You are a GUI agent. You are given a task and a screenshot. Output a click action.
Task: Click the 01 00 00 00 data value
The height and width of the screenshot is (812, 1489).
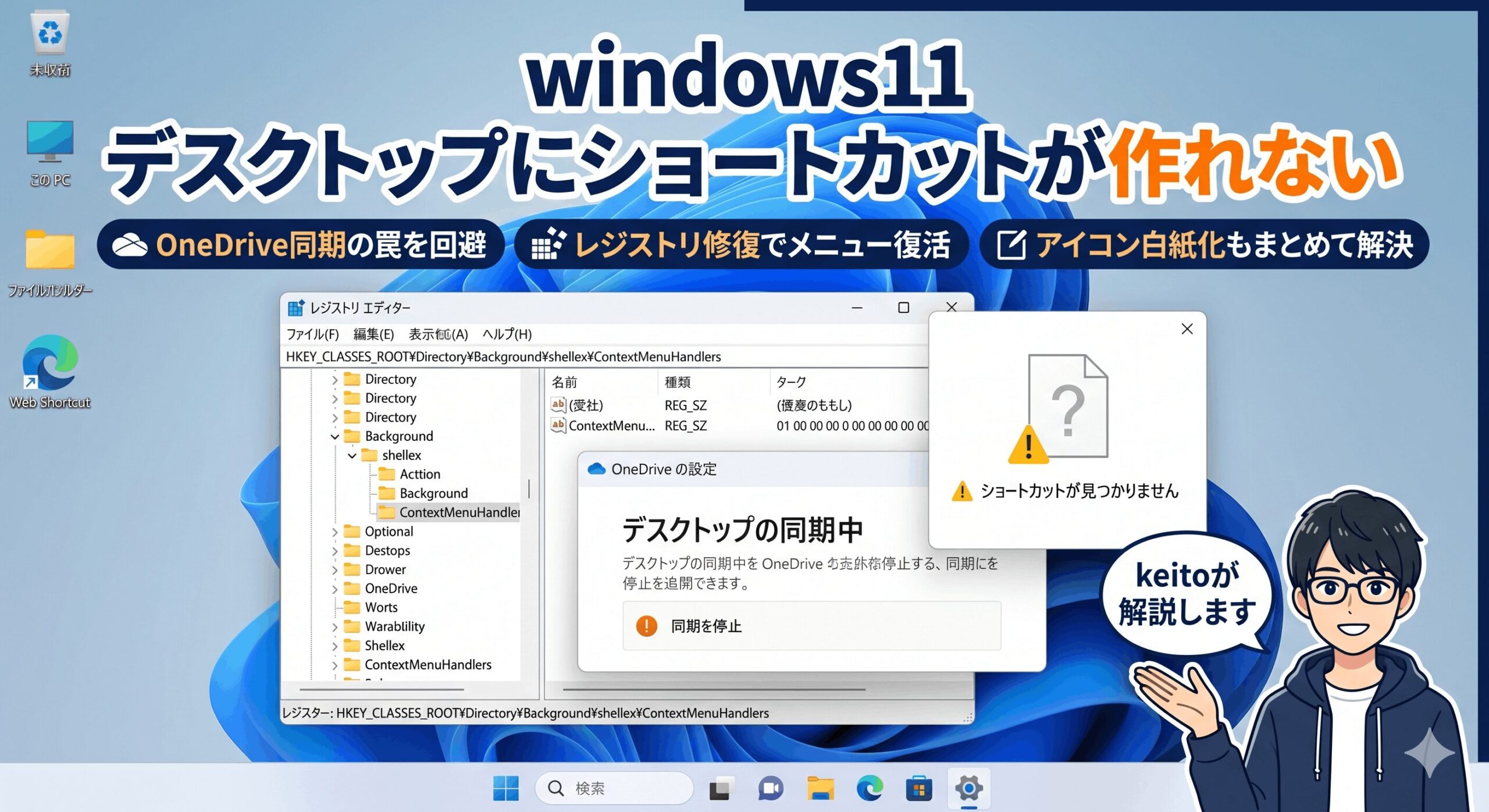tap(853, 425)
